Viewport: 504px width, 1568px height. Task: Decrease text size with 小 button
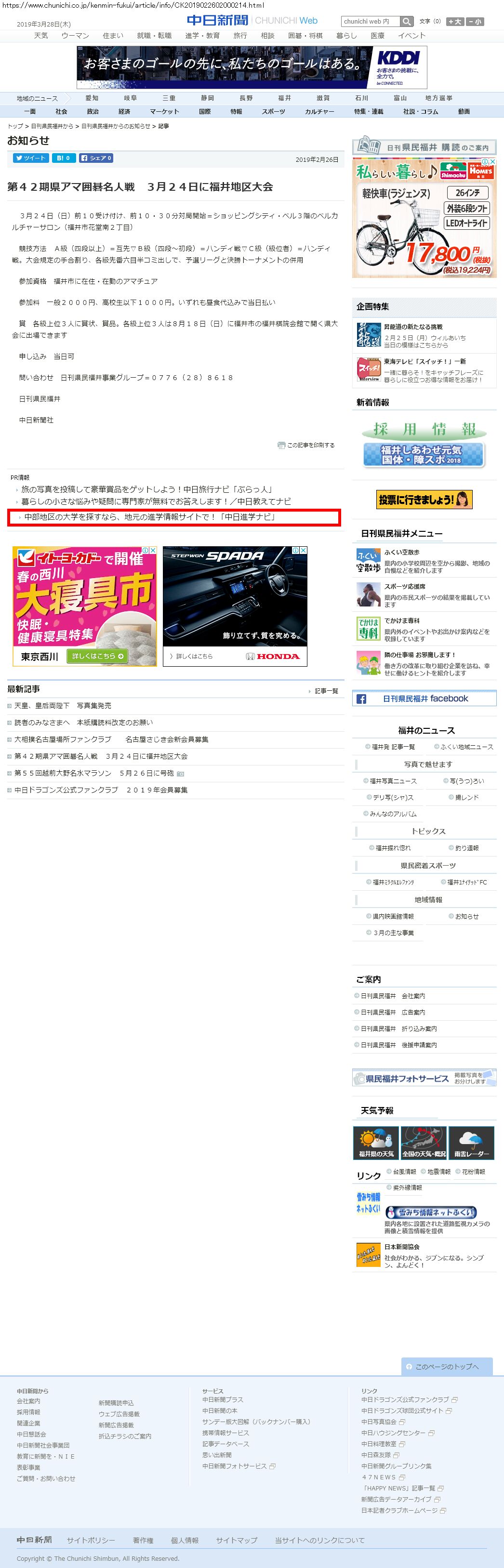[x=475, y=22]
